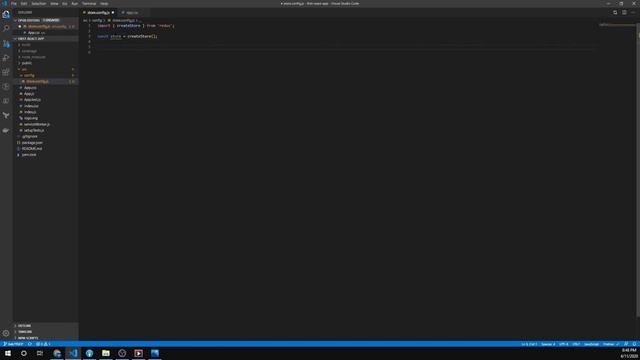Click Visual Studio Code taskbar icon

click(x=73, y=353)
